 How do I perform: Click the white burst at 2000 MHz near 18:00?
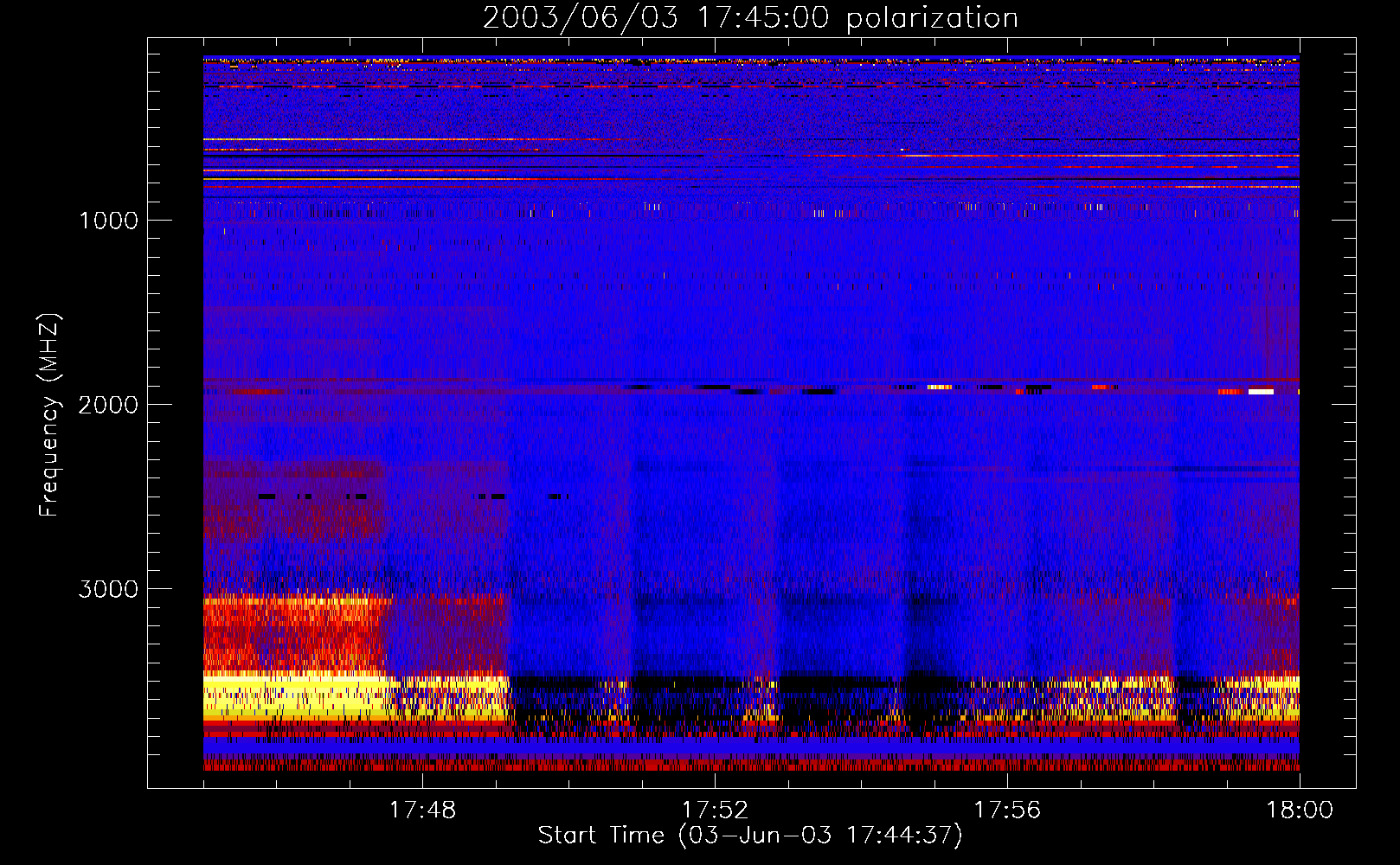1261,392
